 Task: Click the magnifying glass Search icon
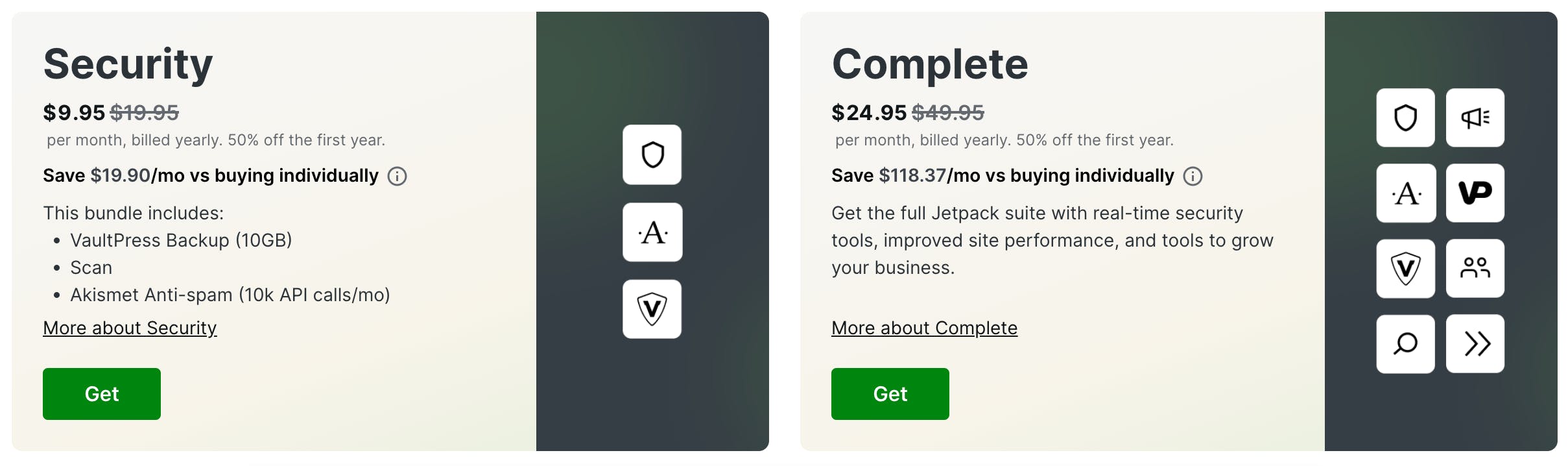pyautogui.click(x=1405, y=344)
